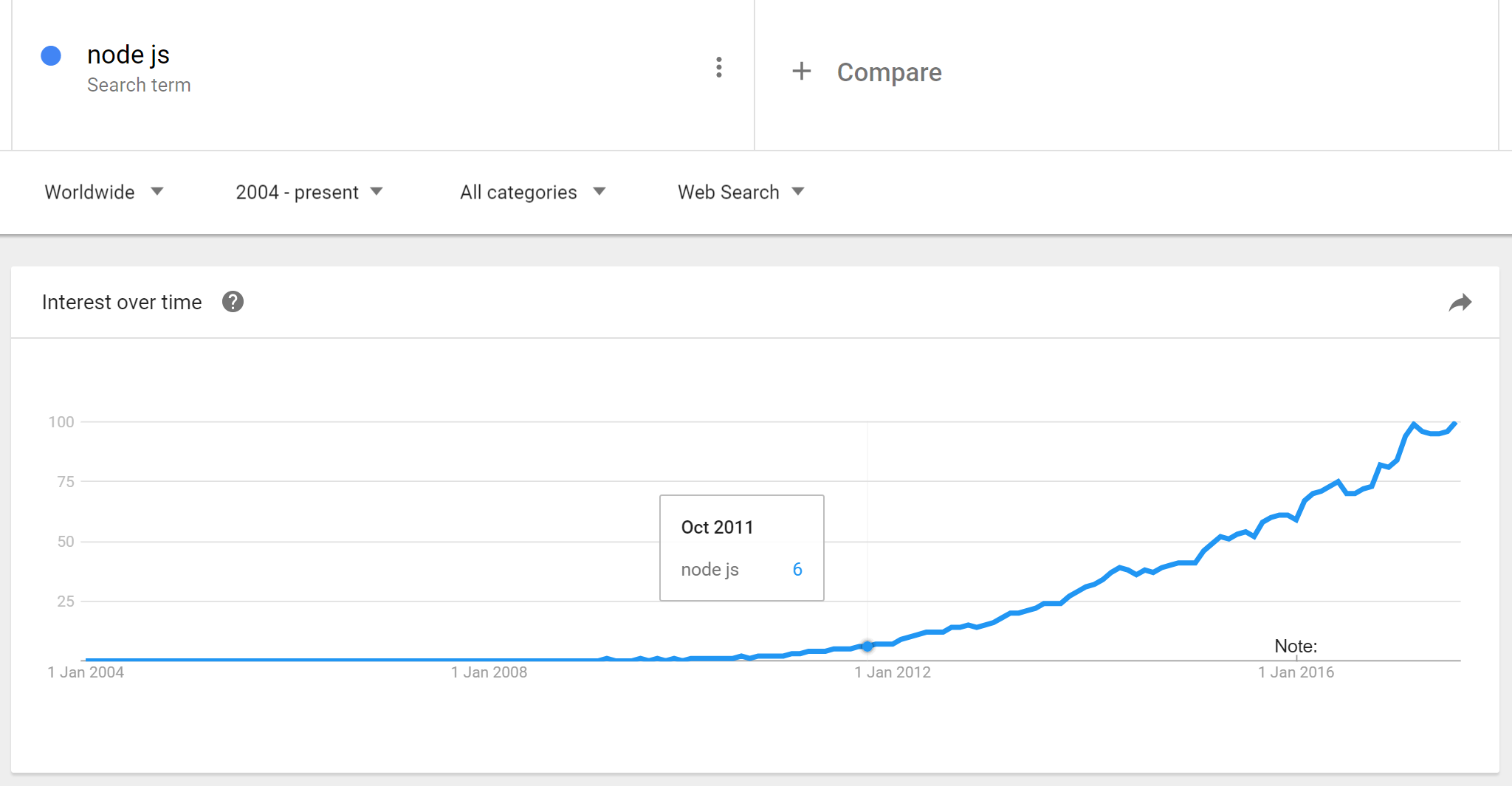Open the Interest over time help icon
The width and height of the screenshot is (1512, 786).
(x=233, y=302)
